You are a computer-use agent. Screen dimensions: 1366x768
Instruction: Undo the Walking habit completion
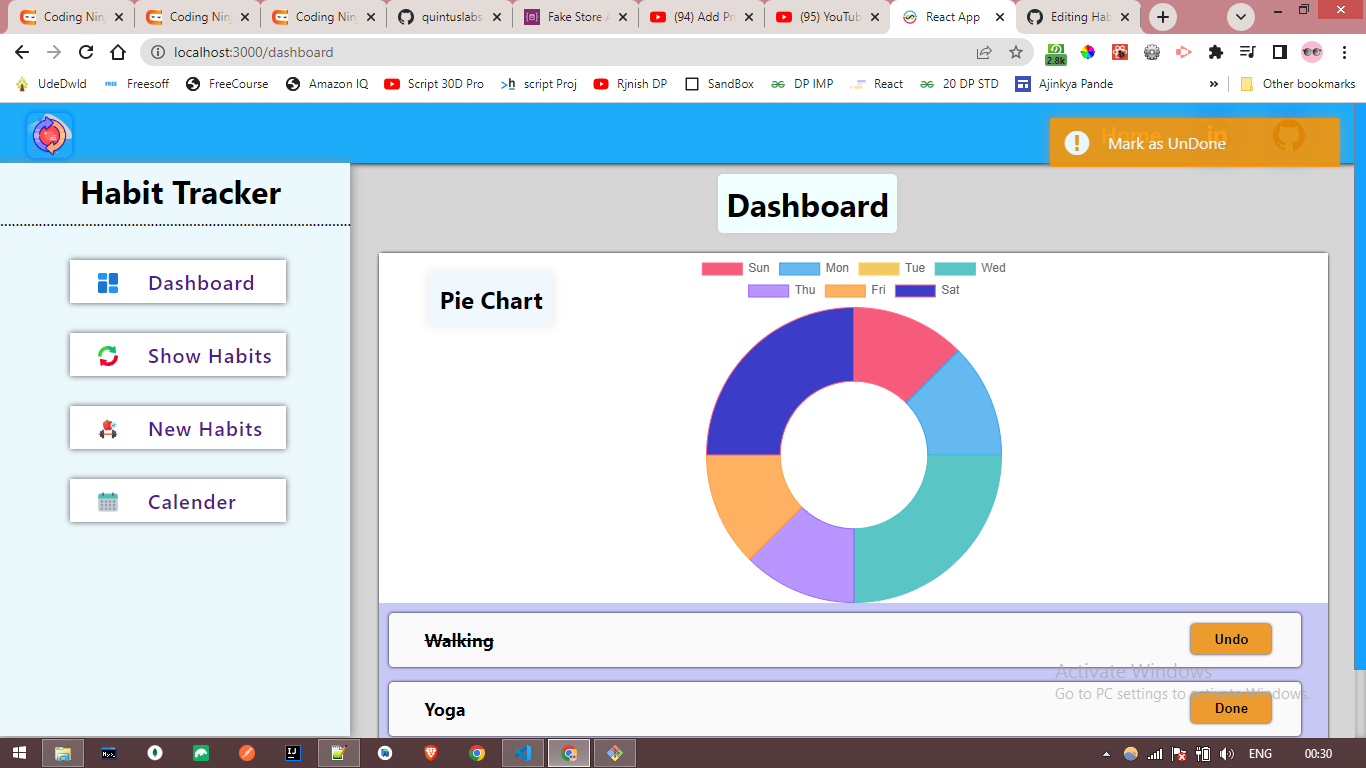click(x=1230, y=639)
